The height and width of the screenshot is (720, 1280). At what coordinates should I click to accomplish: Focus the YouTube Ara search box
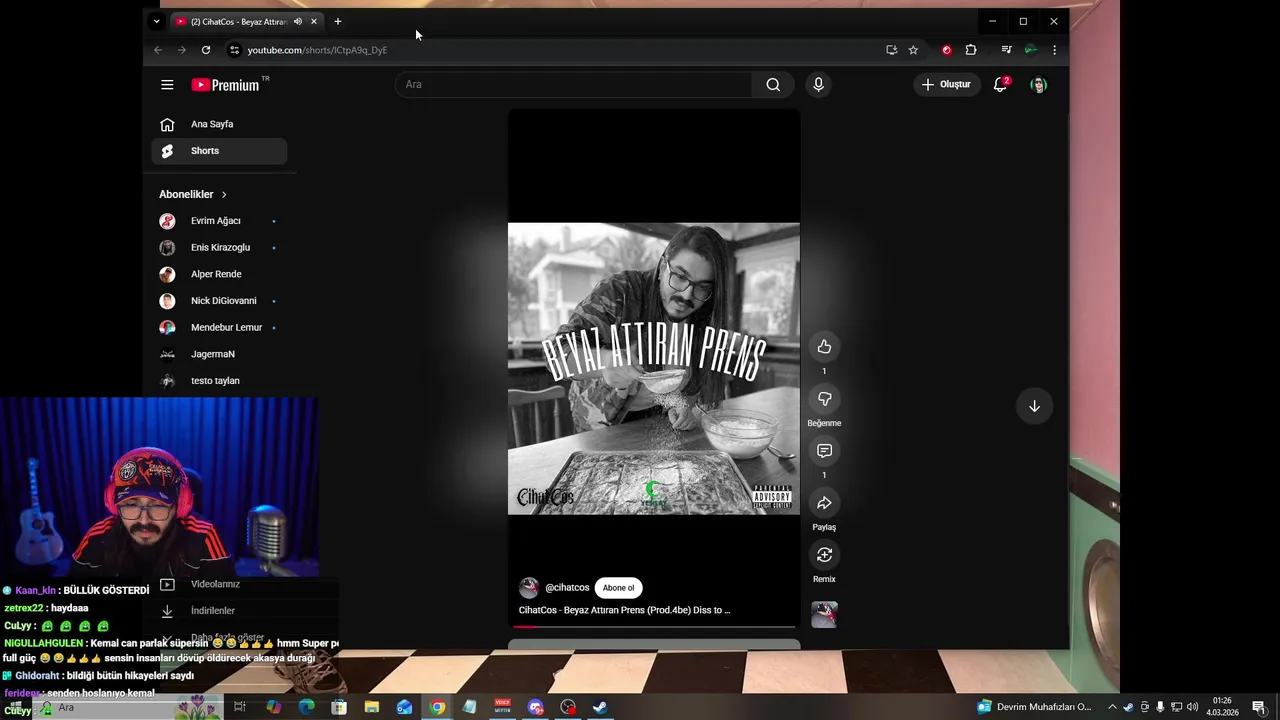[x=573, y=85]
